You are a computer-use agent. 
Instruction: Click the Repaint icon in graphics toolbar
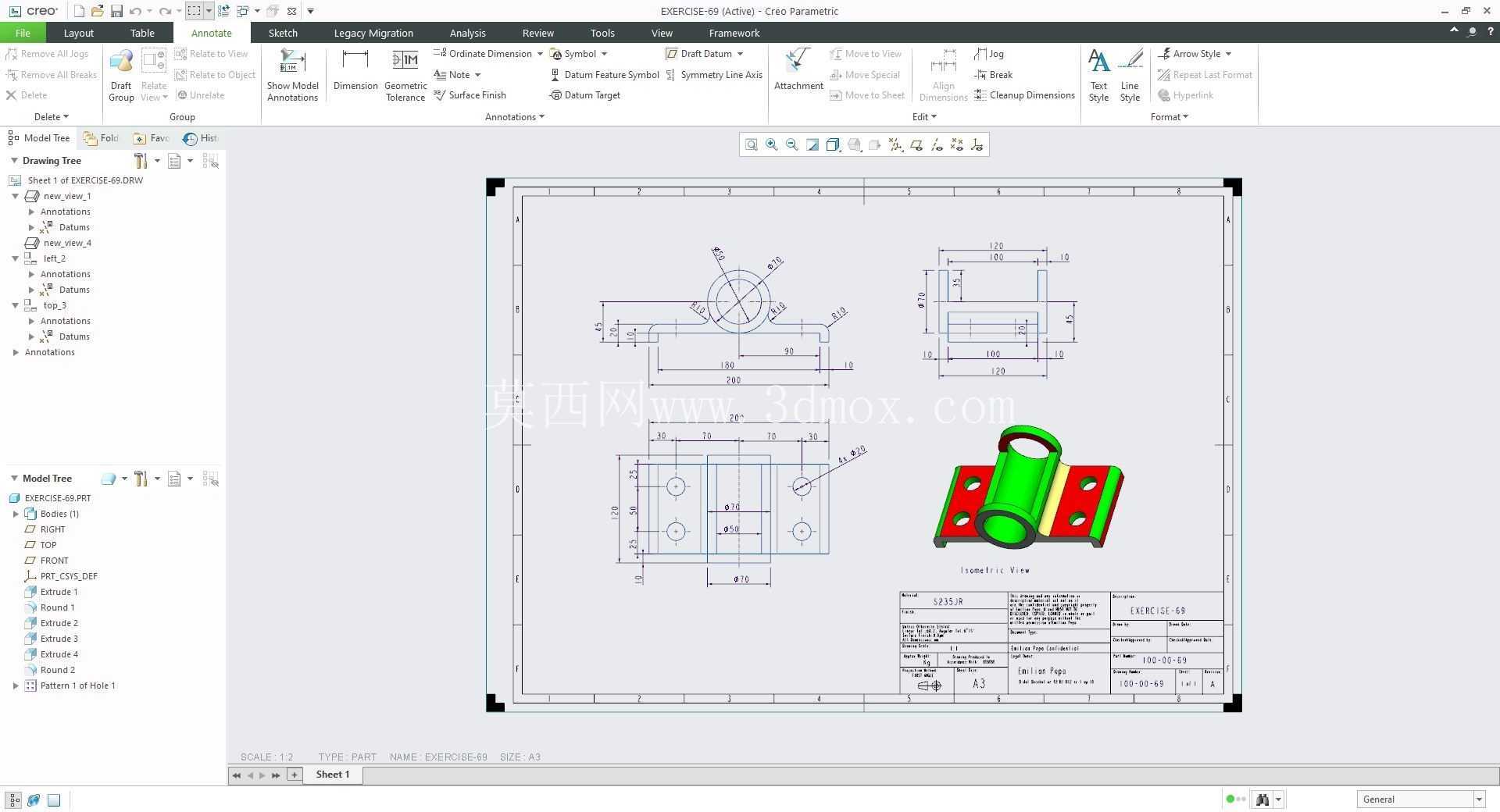click(x=812, y=144)
